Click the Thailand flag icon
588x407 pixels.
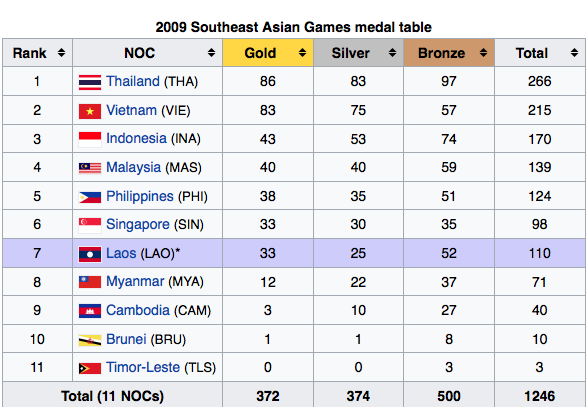click(x=90, y=82)
